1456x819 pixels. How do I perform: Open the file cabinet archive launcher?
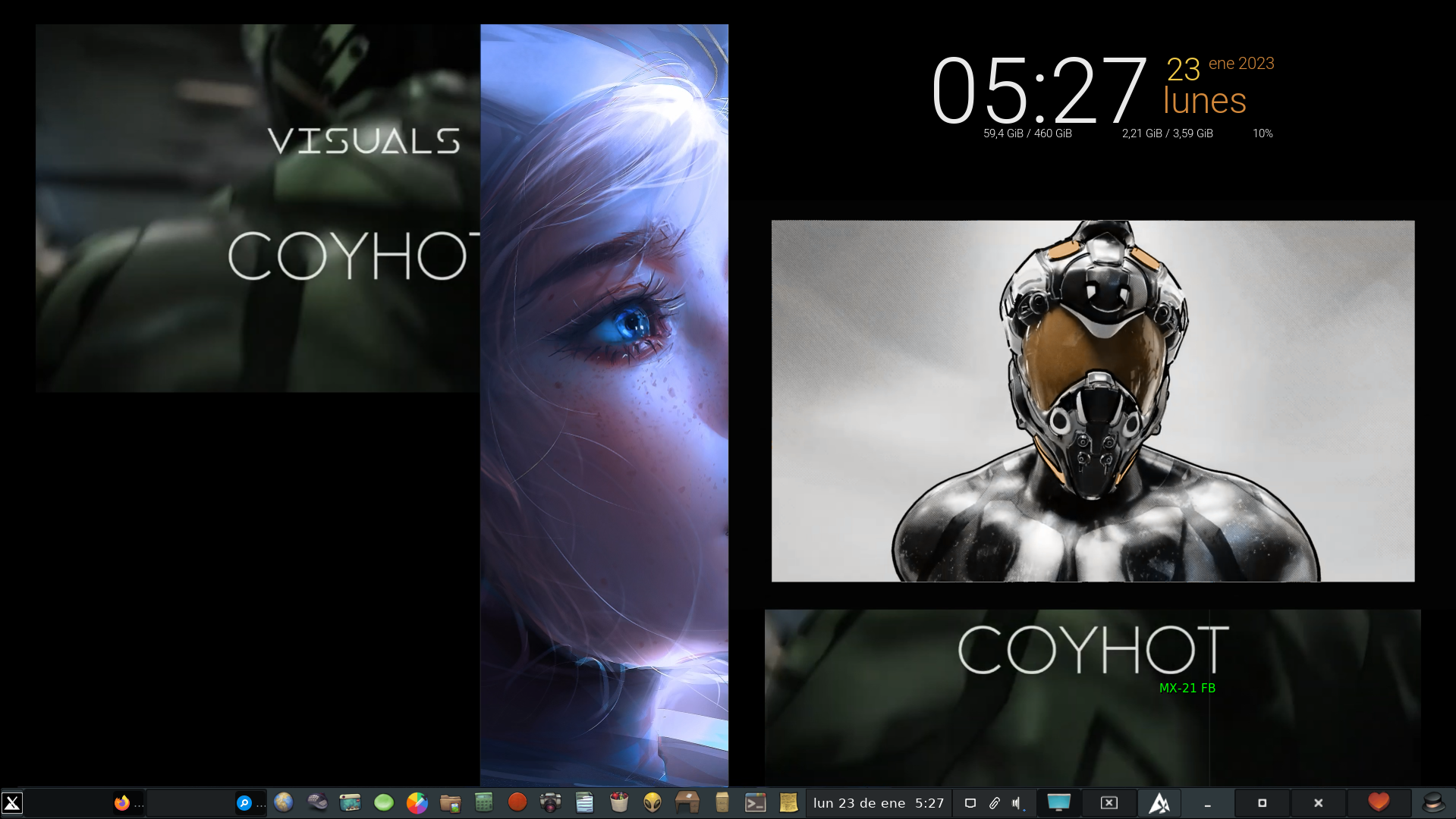coord(722,802)
